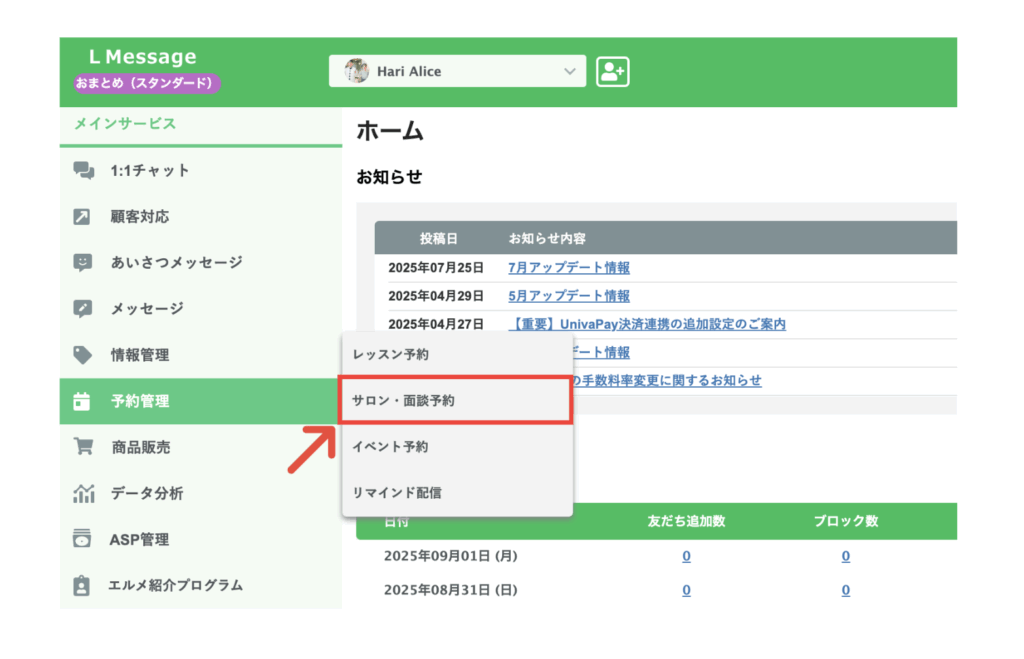Open the Hari Alice account dropdown
1024x659 pixels.
click(457, 71)
